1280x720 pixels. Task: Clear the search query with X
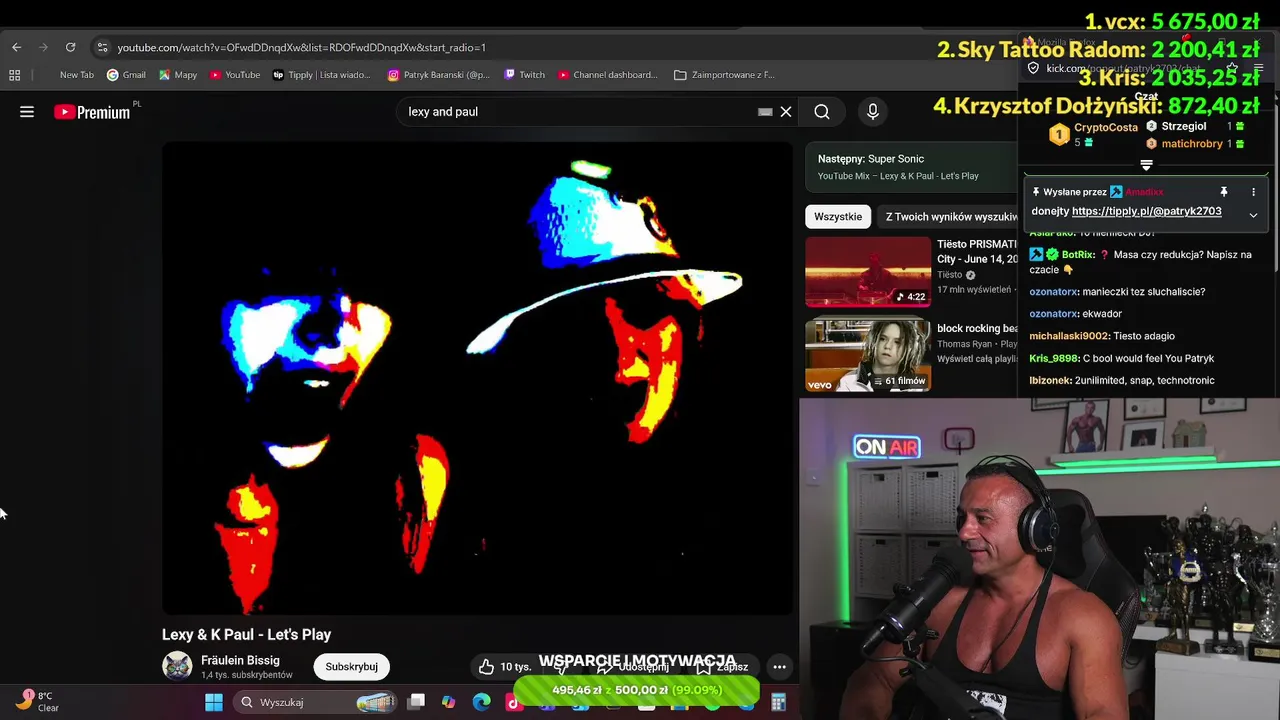coord(786,112)
